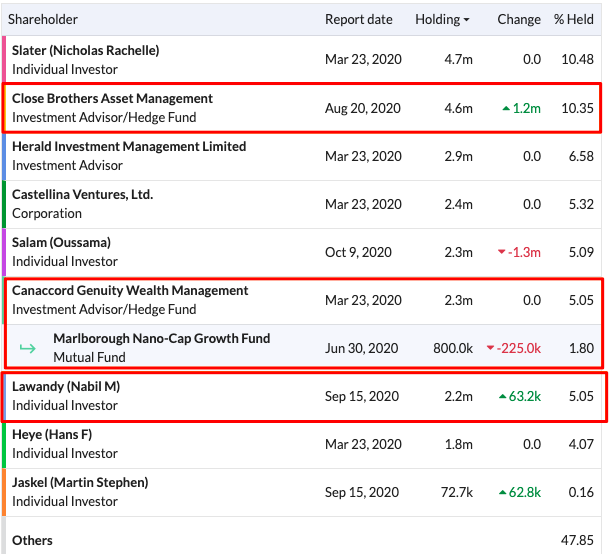Select the 1.8m holding value

[458, 444]
